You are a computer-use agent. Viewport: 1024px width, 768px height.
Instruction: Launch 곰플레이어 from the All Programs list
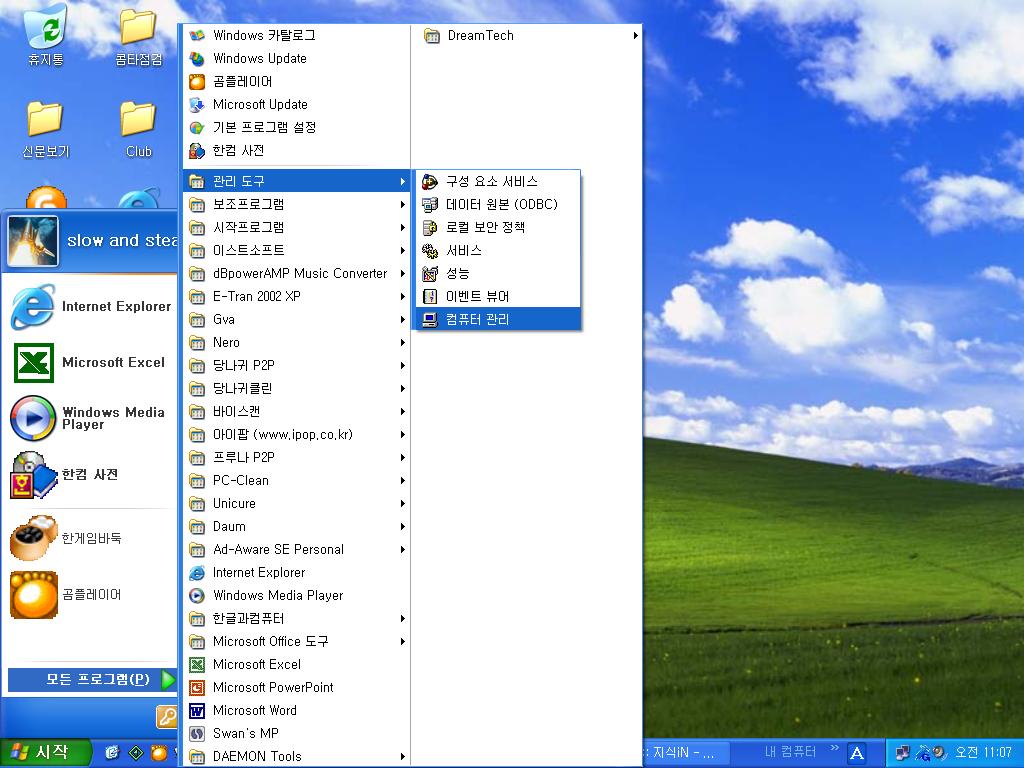(297, 82)
